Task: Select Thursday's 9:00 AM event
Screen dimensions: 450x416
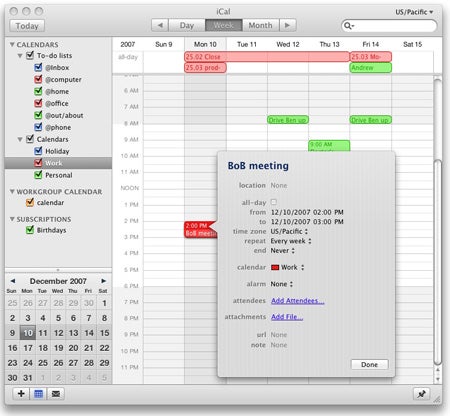Action: [329, 146]
